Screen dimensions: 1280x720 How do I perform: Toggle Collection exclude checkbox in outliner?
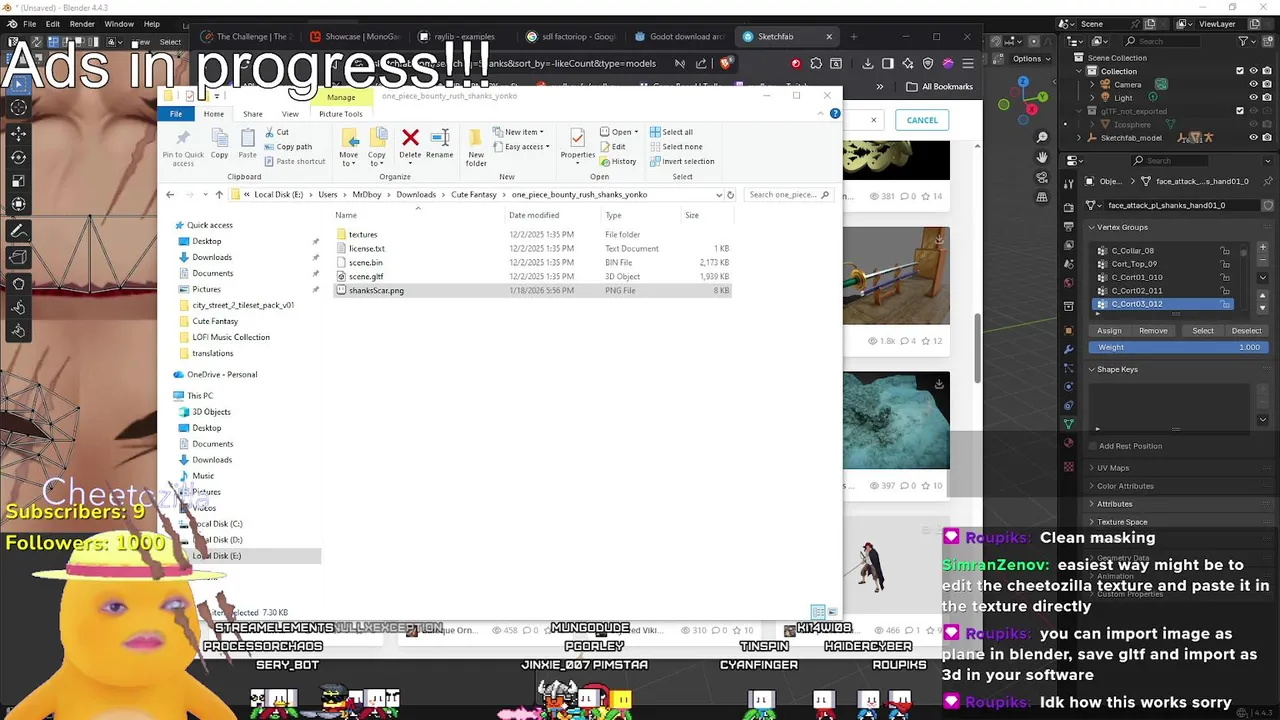[x=1240, y=71]
